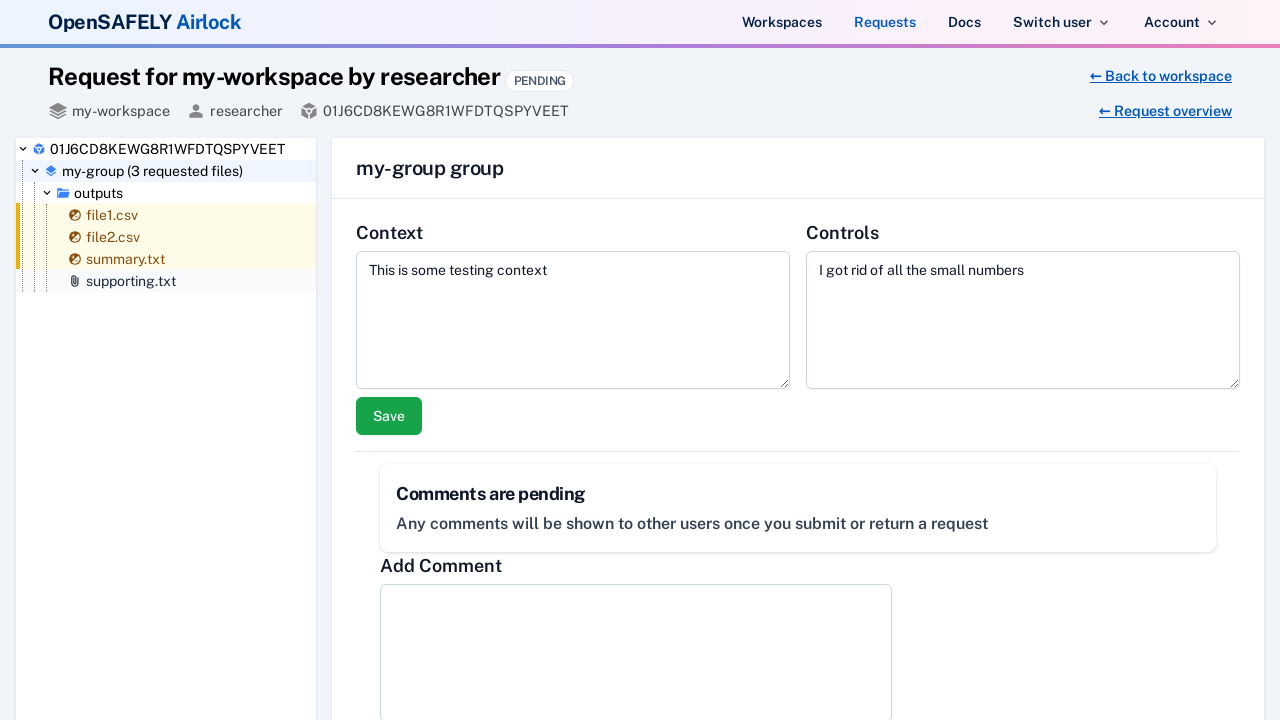The width and height of the screenshot is (1280, 720).
Task: Collapse the outputs folder in the tree
Action: (45, 193)
